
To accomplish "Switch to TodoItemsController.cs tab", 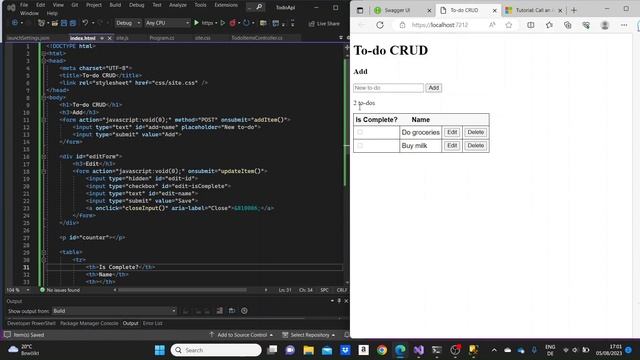I will tap(257, 38).
